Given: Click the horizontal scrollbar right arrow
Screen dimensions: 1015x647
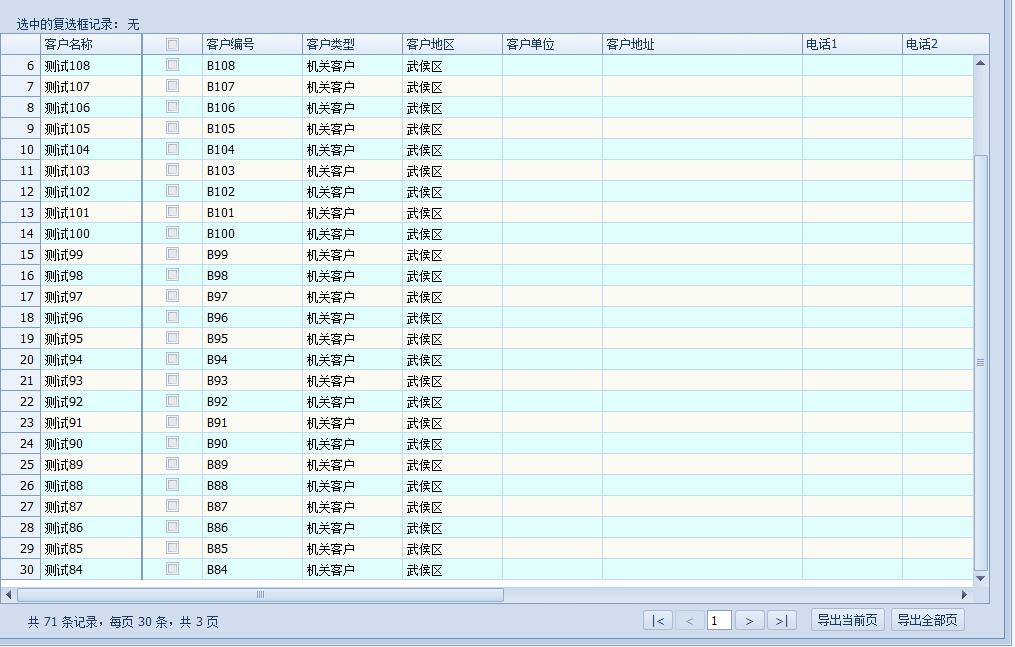Looking at the screenshot, I should point(962,592).
